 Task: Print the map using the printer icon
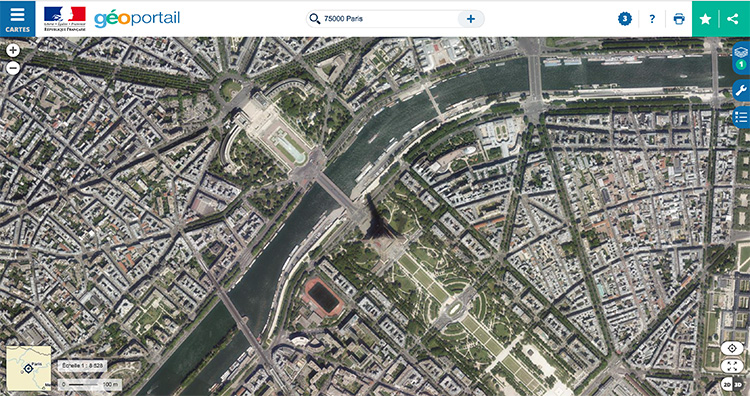point(679,19)
